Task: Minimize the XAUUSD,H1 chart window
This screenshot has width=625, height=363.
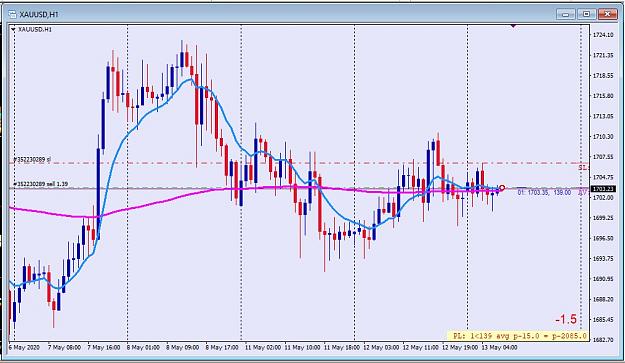Action: point(566,14)
